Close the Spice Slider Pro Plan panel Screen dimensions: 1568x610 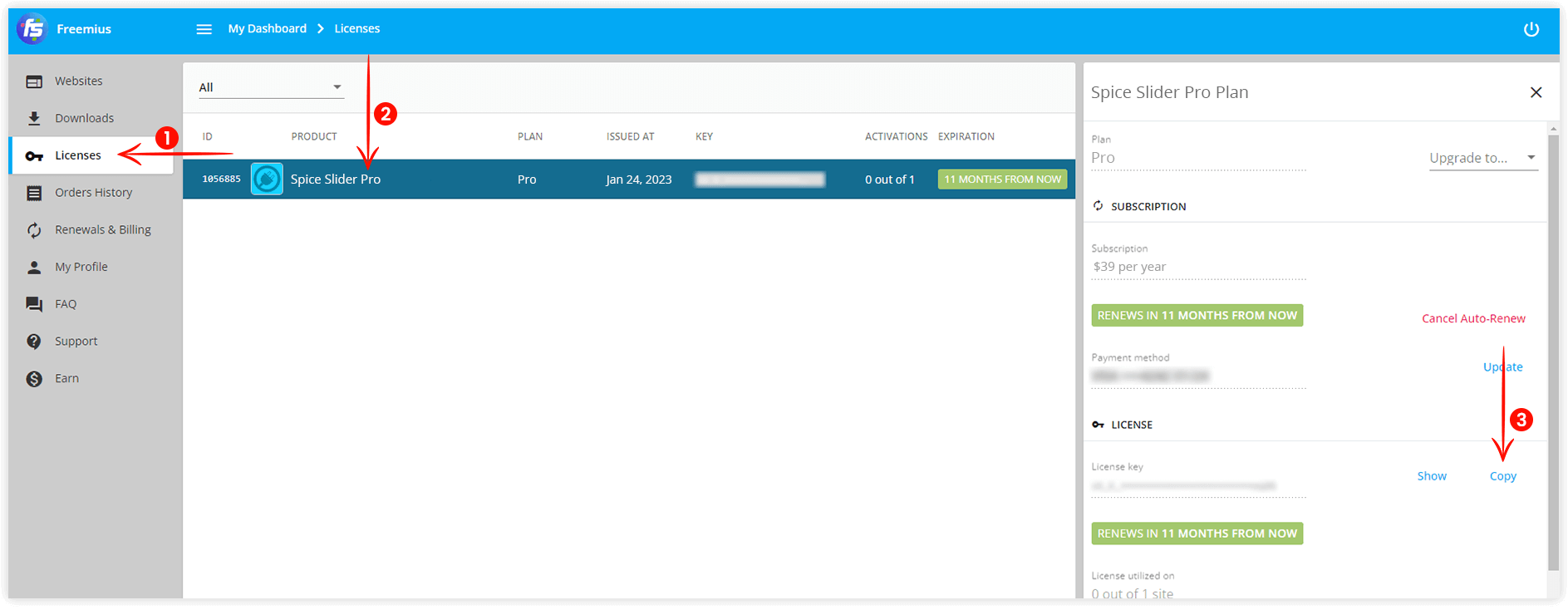coord(1536,92)
